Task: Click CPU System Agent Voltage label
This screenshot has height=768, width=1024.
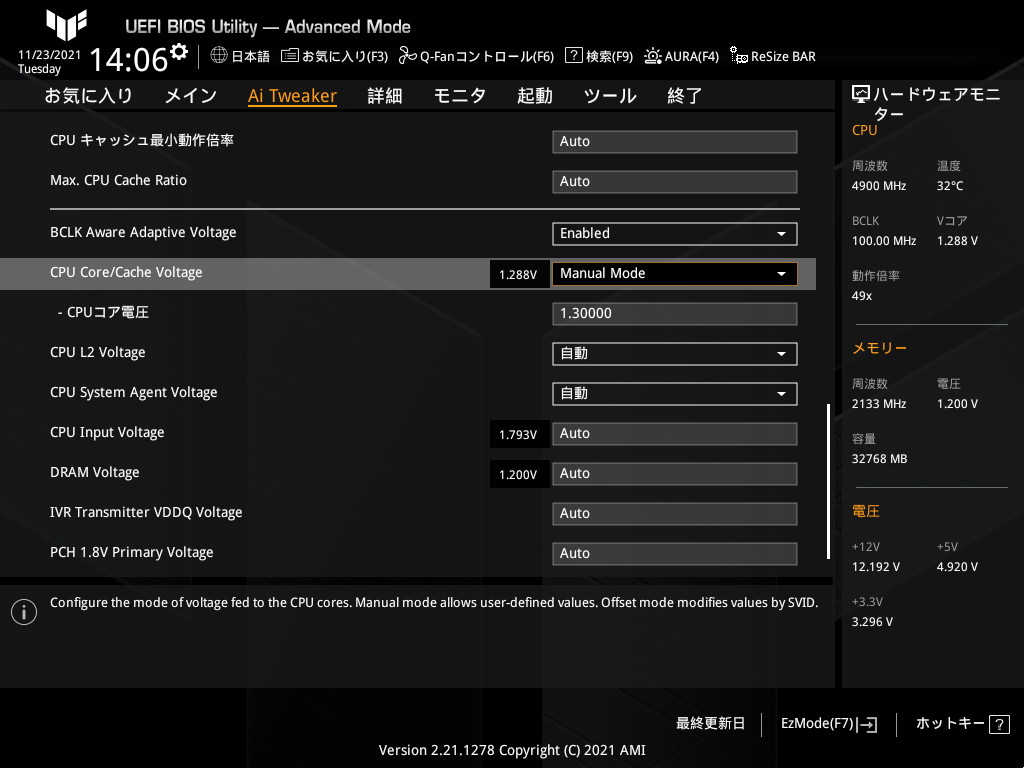Action: pos(133,392)
